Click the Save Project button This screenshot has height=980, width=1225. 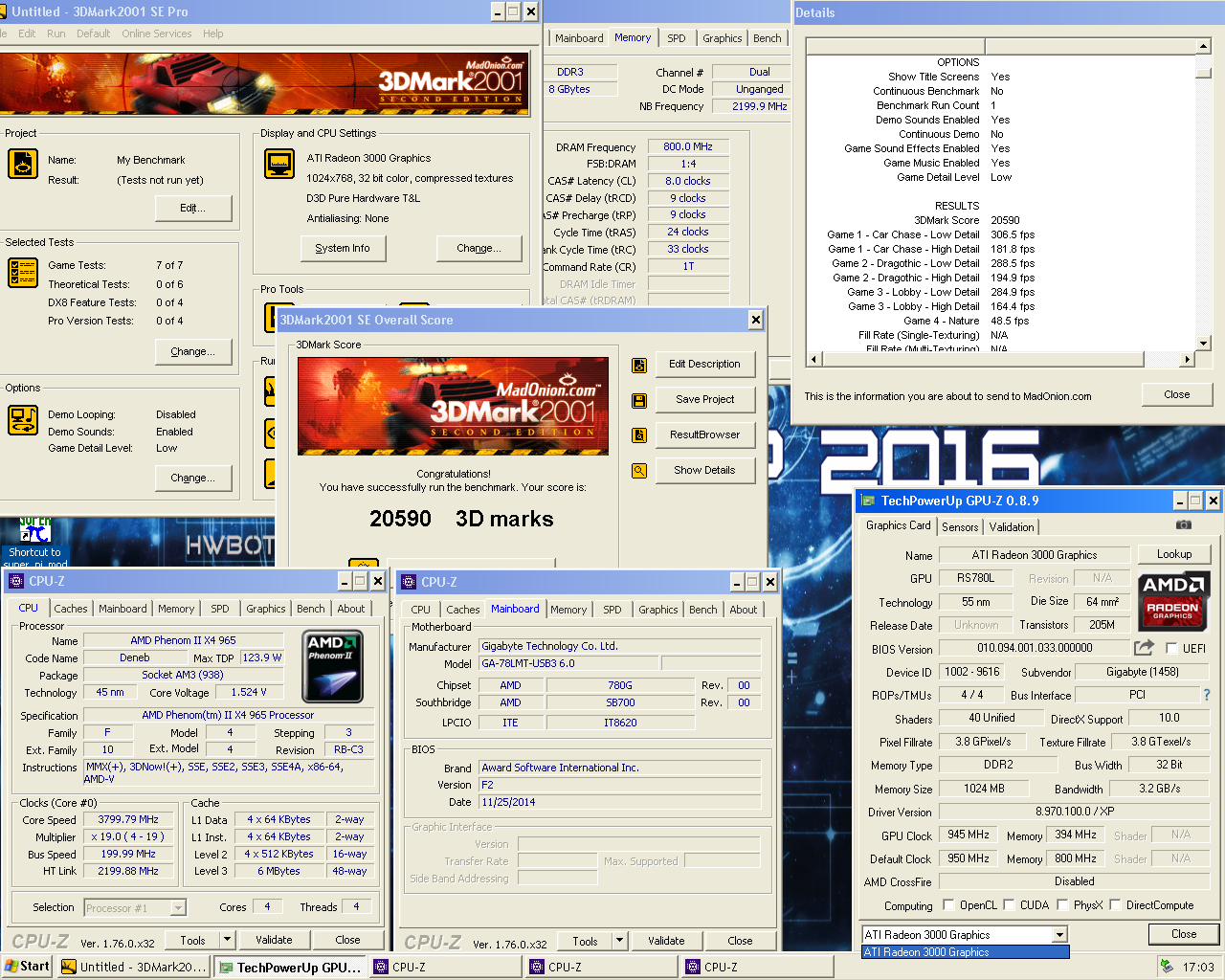pos(704,400)
